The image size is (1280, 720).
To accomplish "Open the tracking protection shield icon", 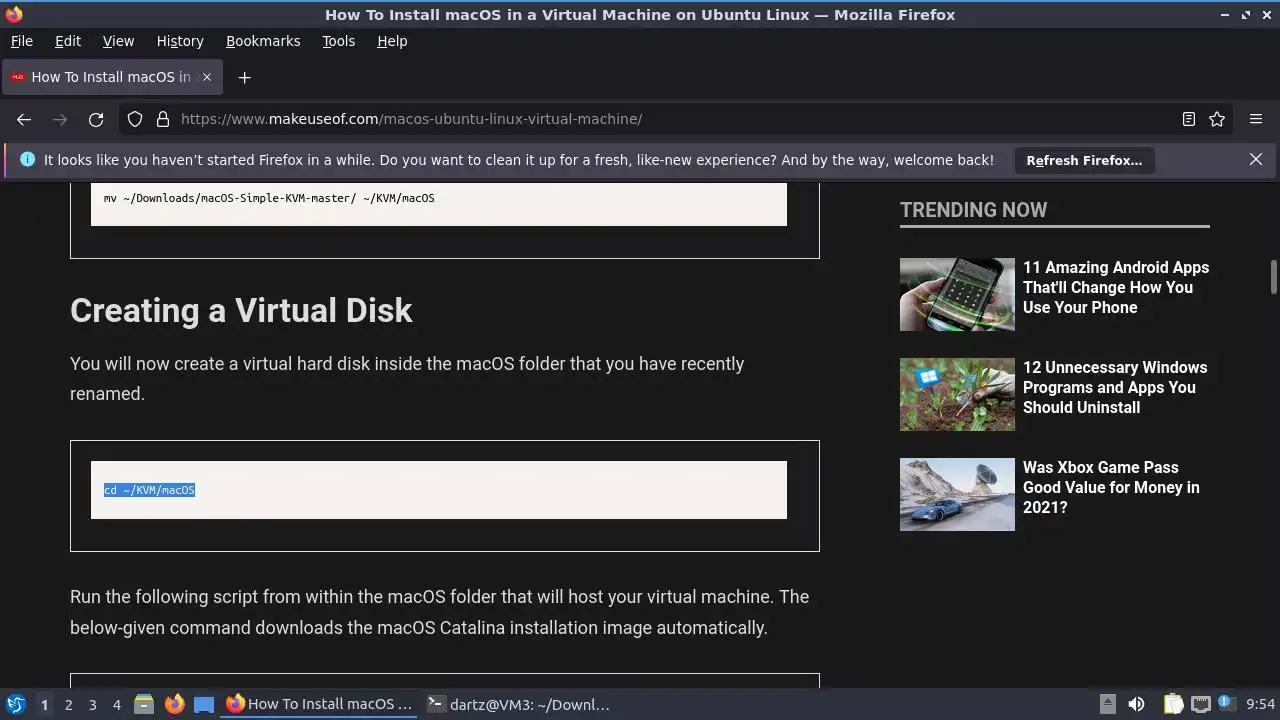I will [x=135, y=119].
